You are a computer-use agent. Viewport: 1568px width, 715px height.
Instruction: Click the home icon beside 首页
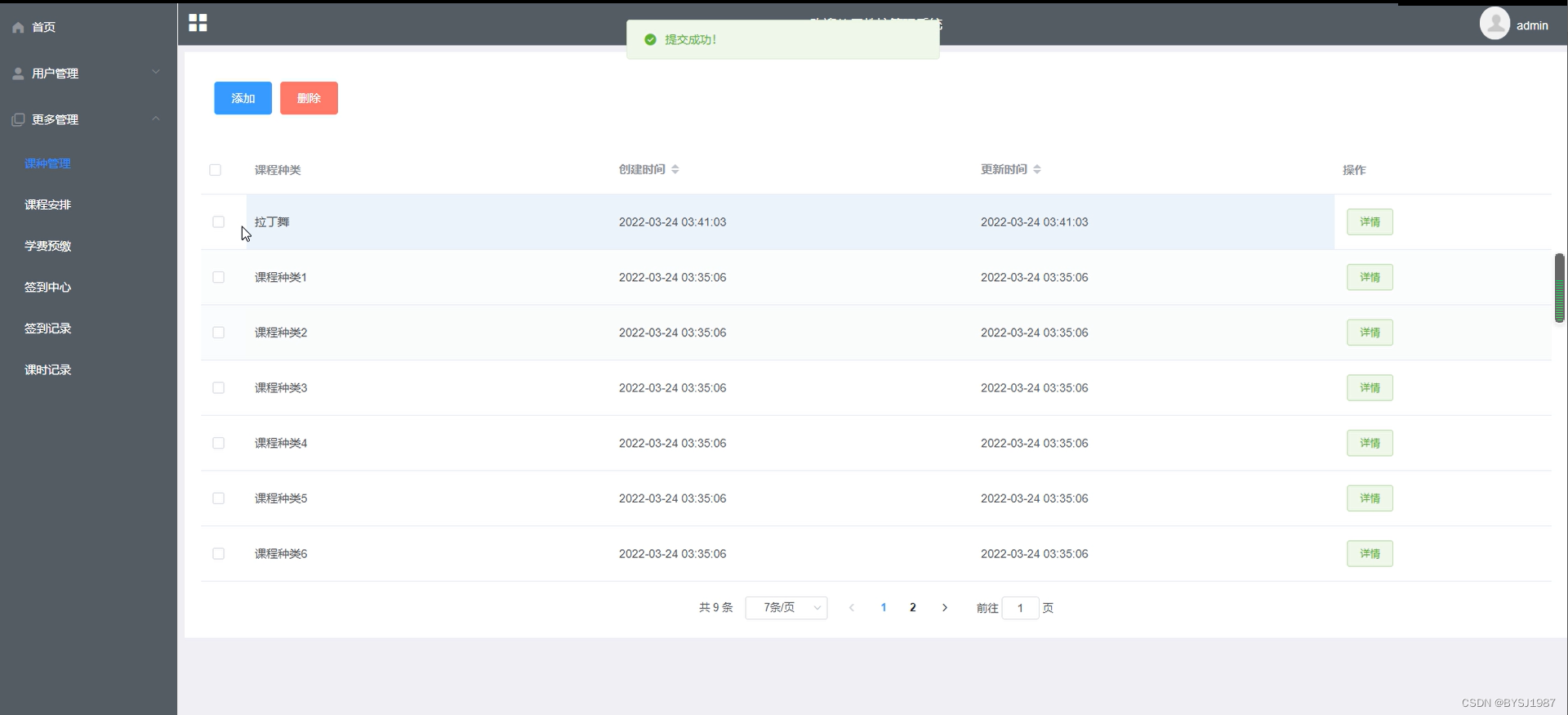[18, 27]
